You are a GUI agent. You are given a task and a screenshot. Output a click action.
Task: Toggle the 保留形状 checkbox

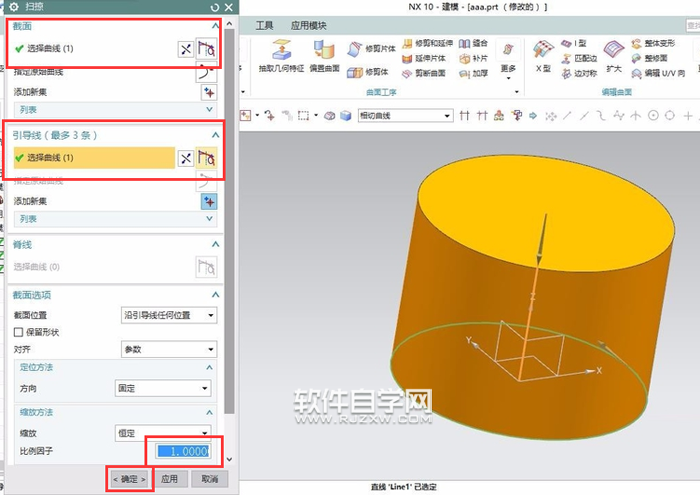tap(18, 332)
